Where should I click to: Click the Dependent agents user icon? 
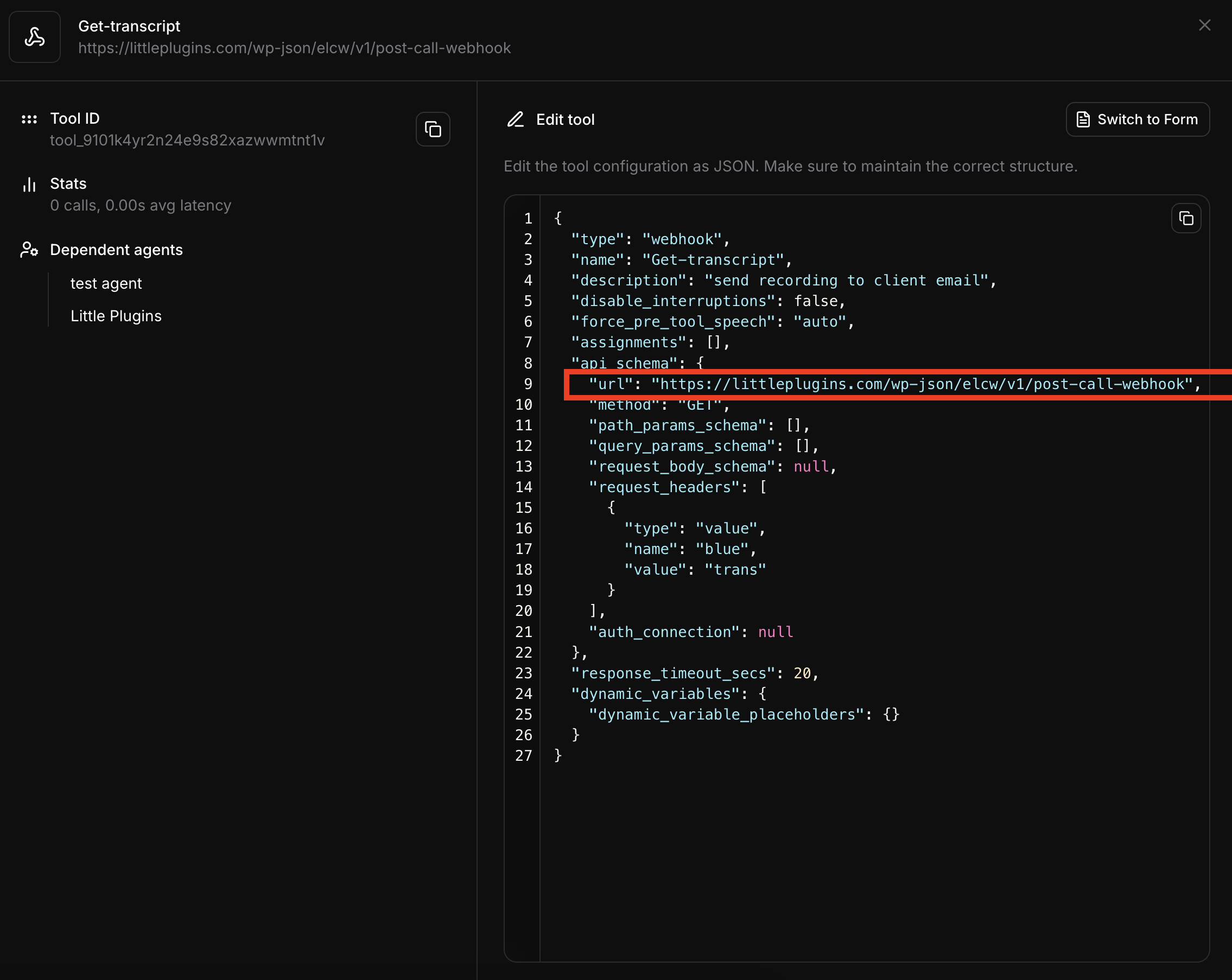(x=29, y=250)
